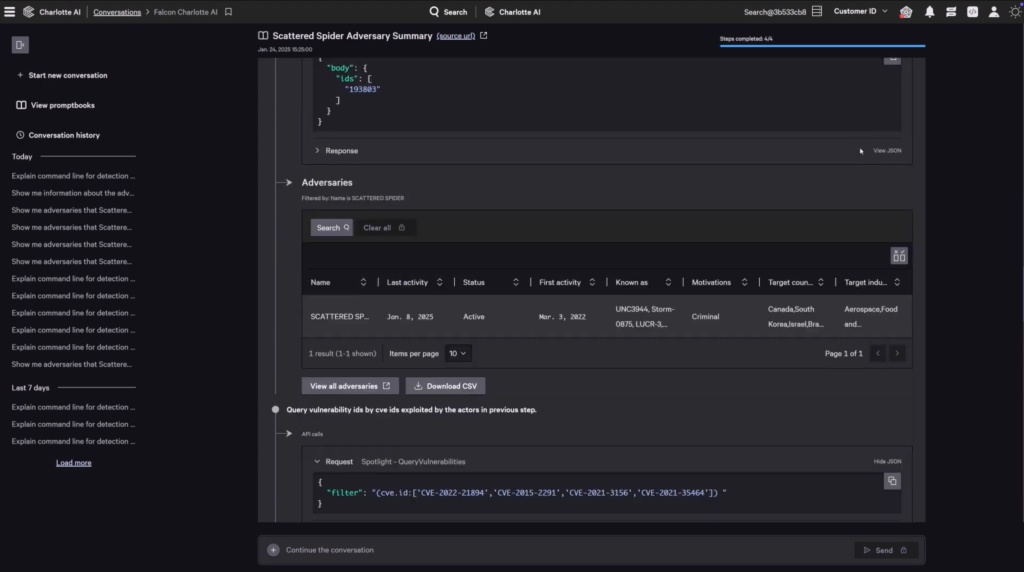Viewport: 1024px width, 572px height.
Task: Click Load more conversations
Action: (74, 463)
